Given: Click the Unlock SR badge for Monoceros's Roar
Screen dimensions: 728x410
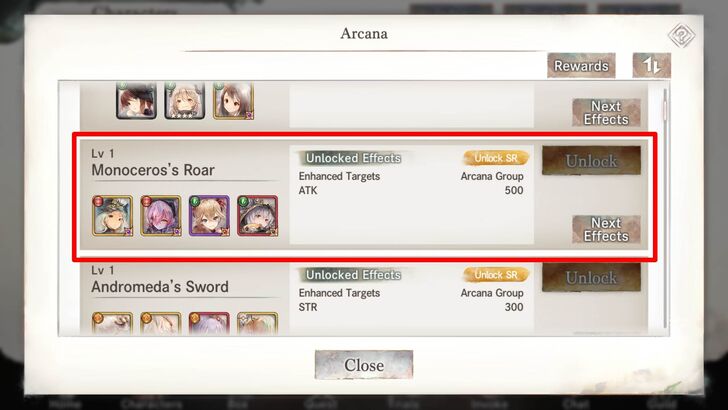Looking at the screenshot, I should 496,158.
